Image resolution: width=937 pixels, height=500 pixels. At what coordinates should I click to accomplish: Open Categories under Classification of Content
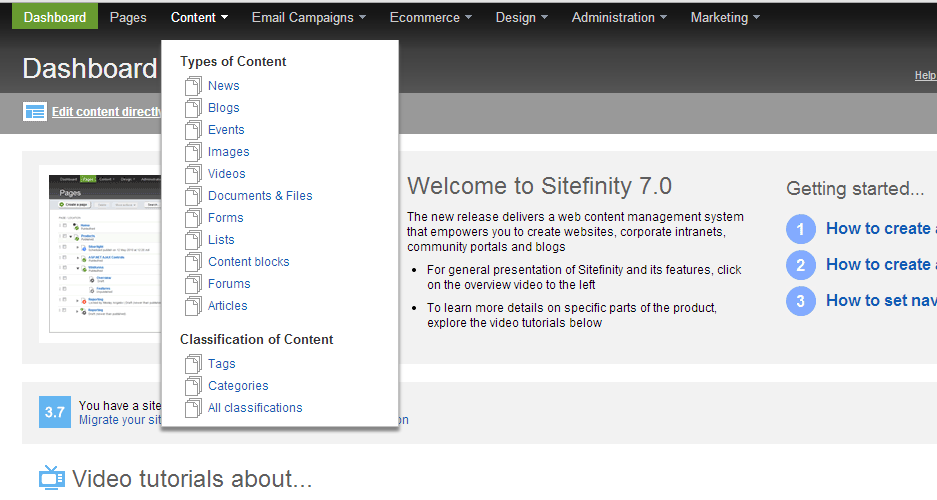pyautogui.click(x=238, y=386)
